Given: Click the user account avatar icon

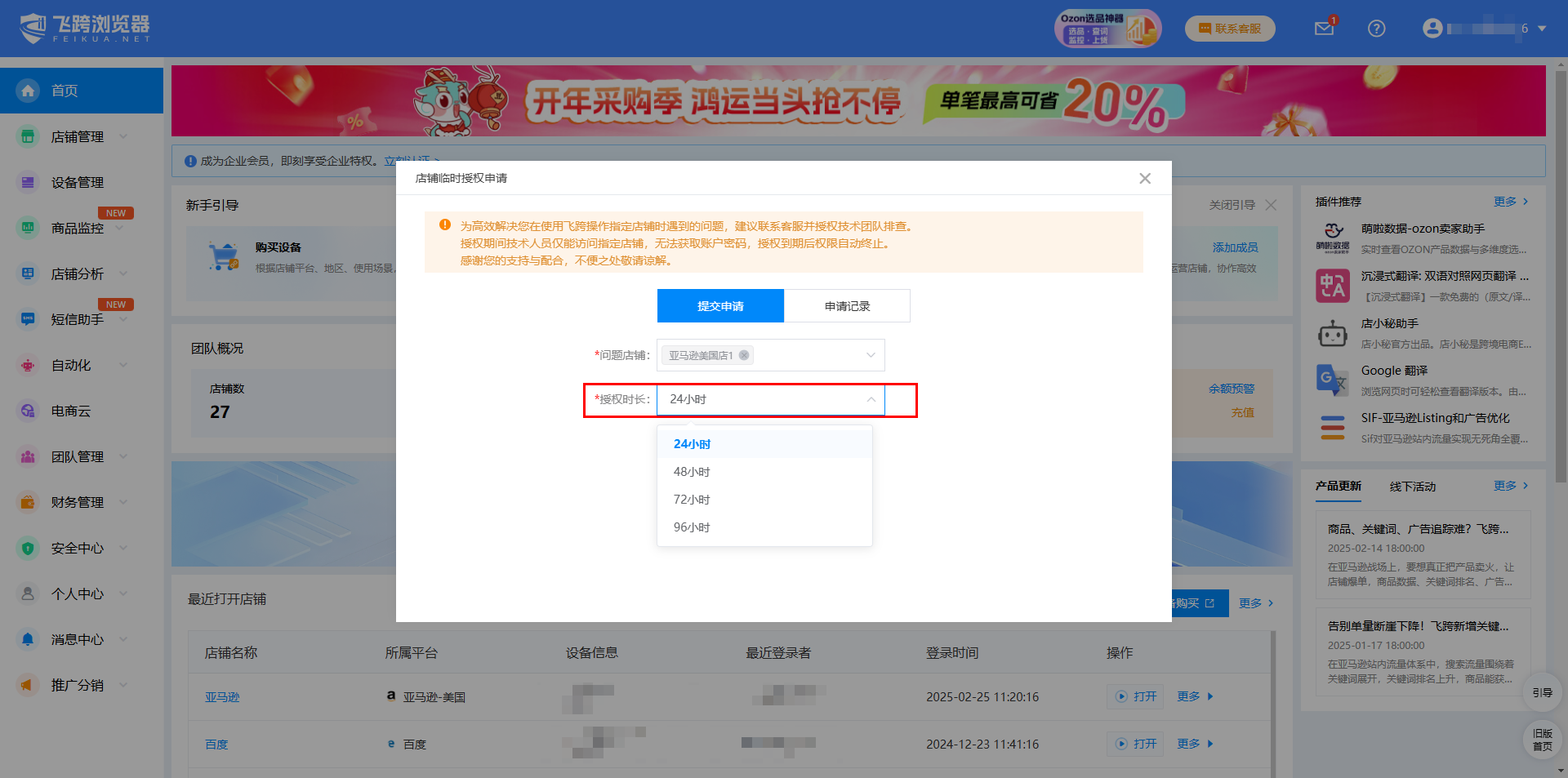Looking at the screenshot, I should coord(1432,29).
